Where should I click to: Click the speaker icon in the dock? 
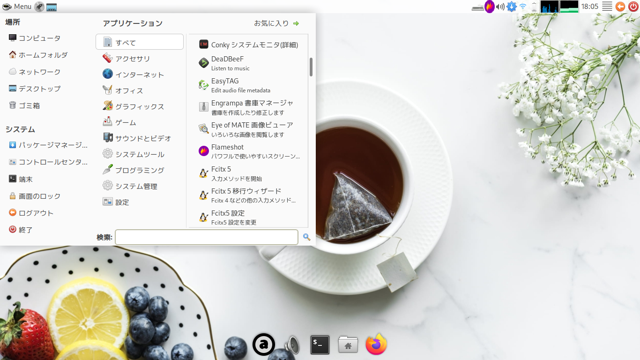tap(292, 345)
